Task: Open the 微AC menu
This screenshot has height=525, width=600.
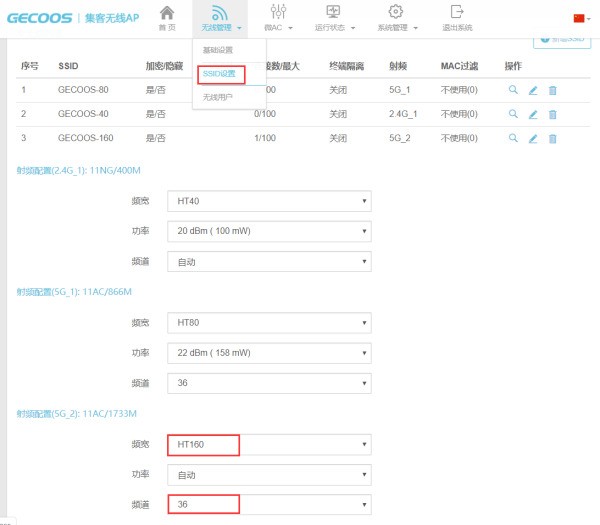Action: click(278, 18)
